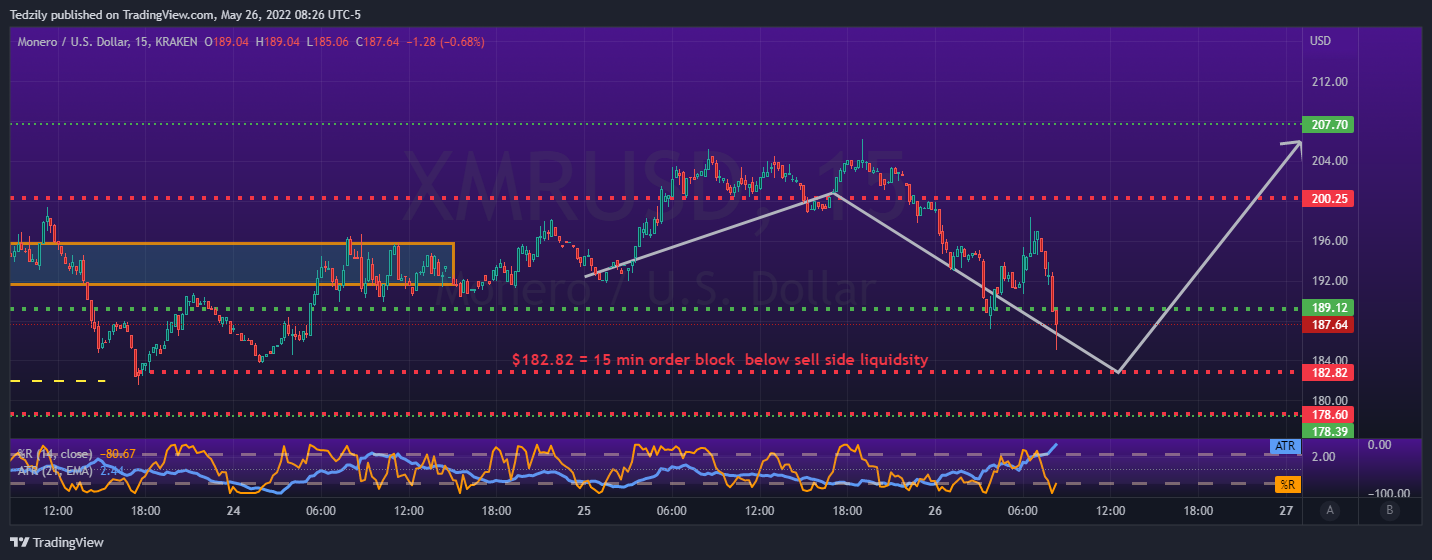Click the date label 27 on time axis

1286,511
